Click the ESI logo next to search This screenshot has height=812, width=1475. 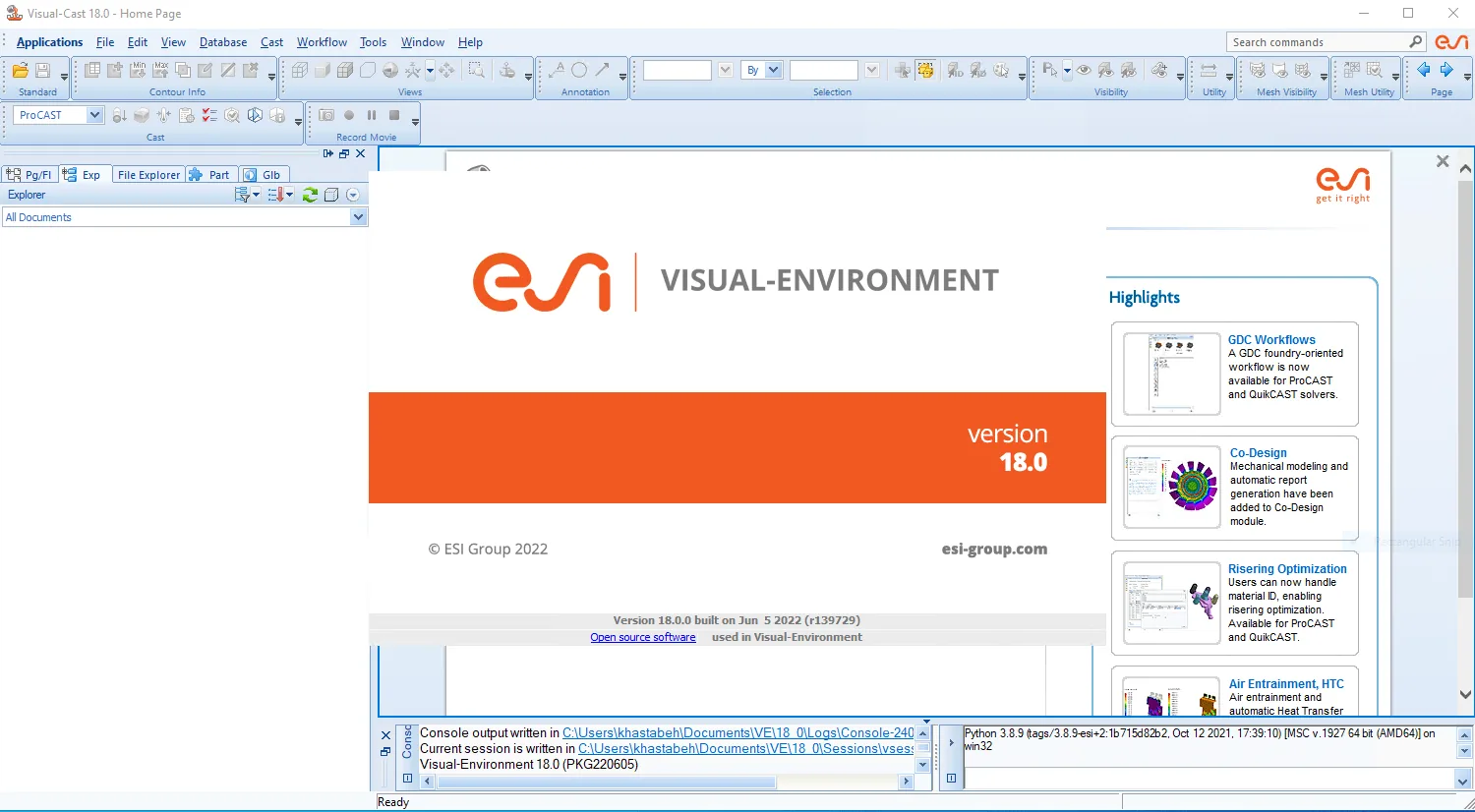click(1451, 42)
